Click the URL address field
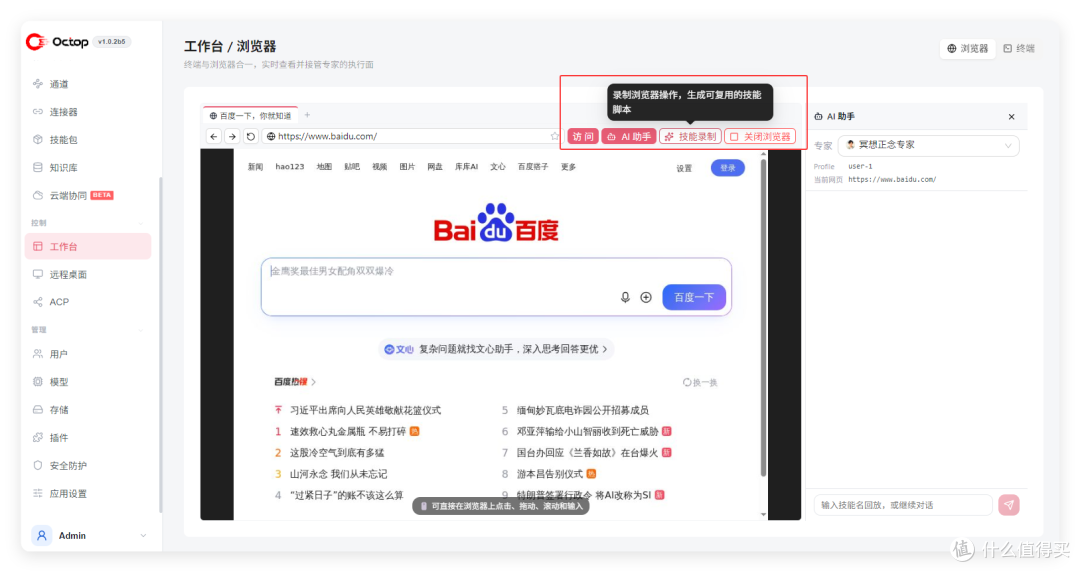This screenshot has height=572, width=1080. point(411,136)
